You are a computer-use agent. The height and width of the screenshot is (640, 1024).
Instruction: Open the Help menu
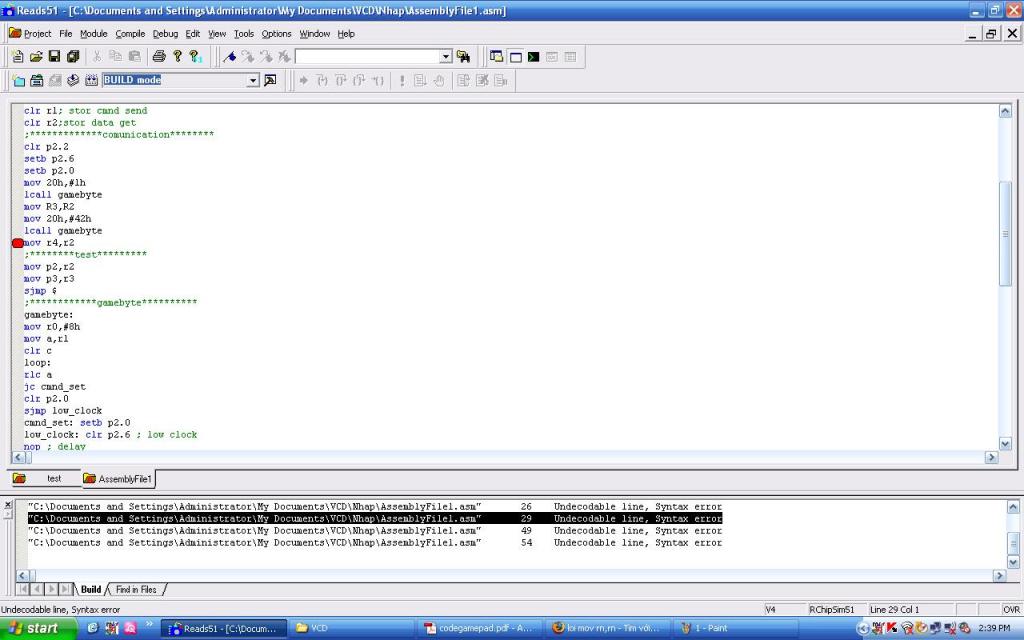tap(346, 33)
